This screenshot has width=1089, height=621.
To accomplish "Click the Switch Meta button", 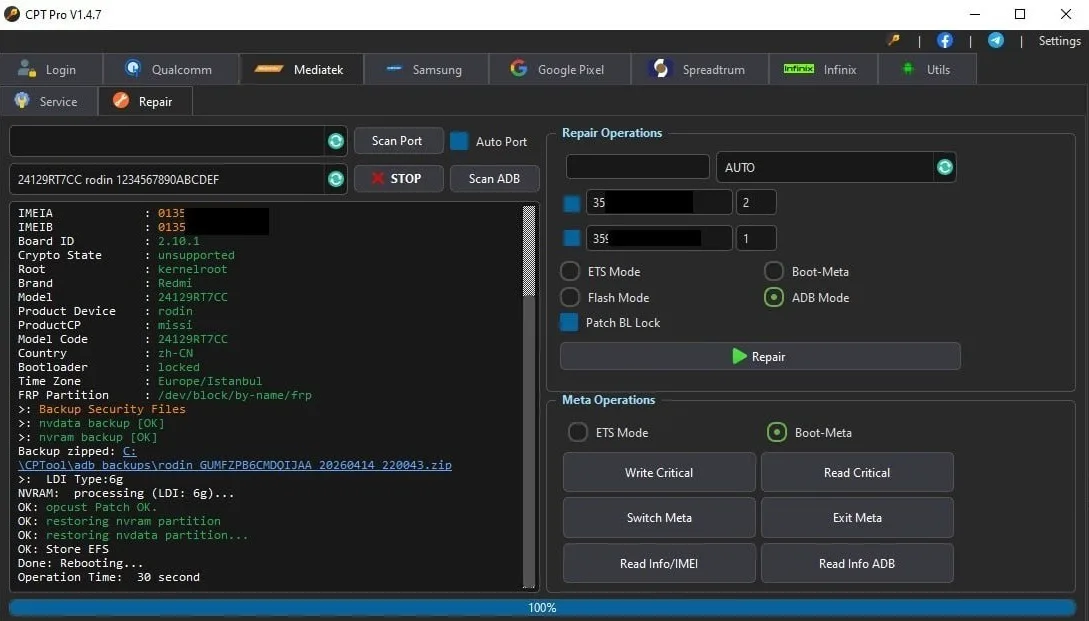I will click(659, 518).
